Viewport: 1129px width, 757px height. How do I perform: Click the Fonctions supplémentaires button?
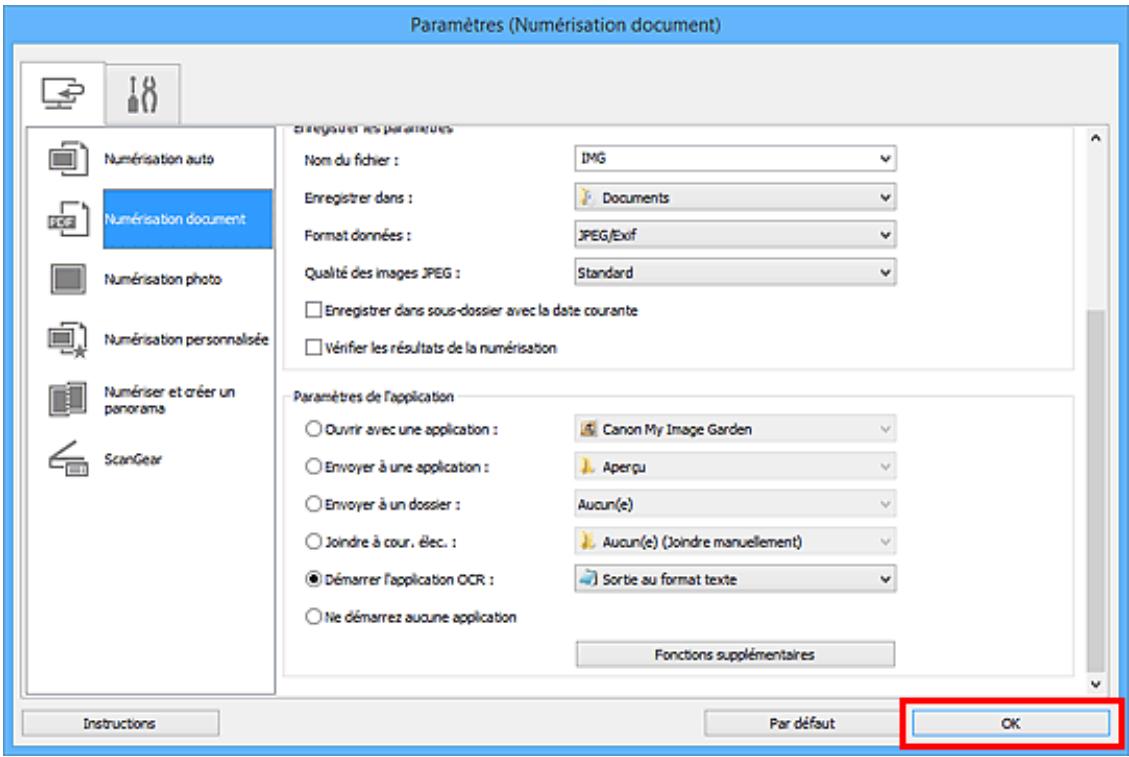(735, 655)
